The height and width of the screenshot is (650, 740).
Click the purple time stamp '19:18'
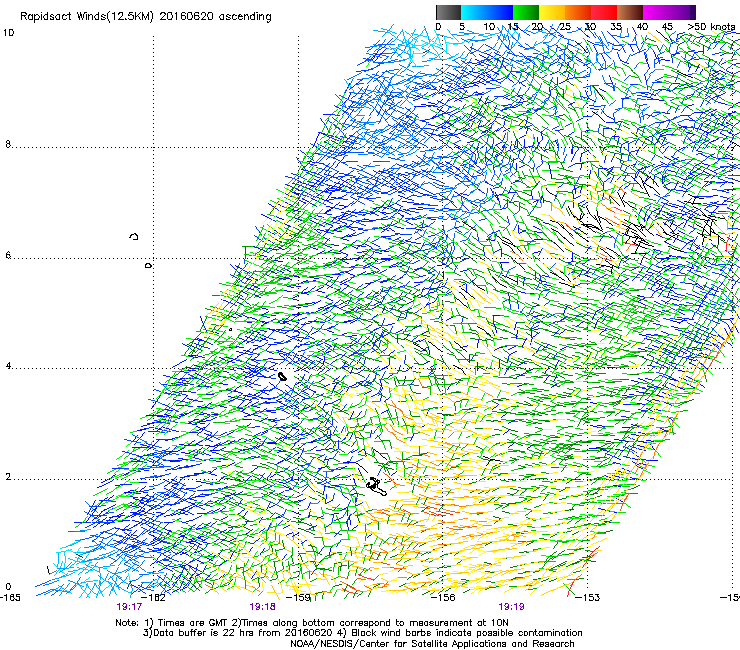(262, 607)
